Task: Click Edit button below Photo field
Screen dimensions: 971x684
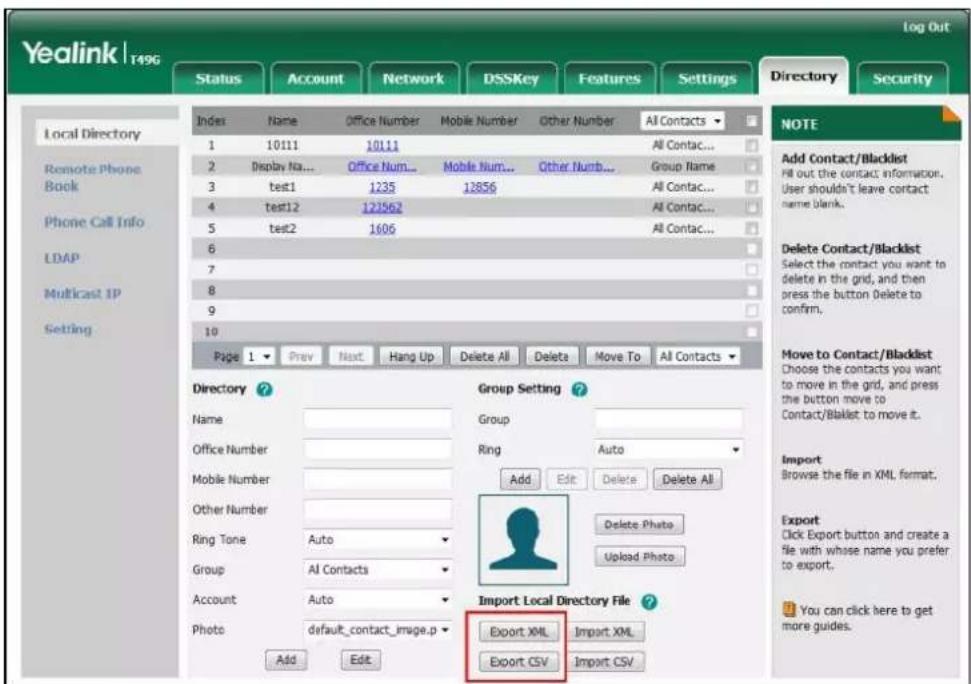Action: tap(360, 660)
